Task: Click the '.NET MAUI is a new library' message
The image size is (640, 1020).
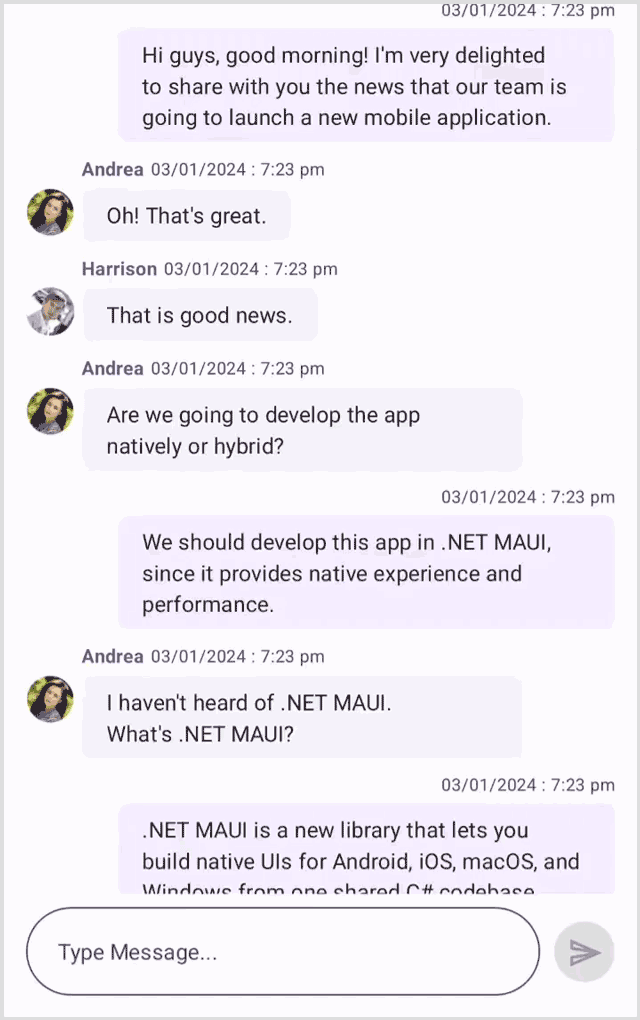Action: tap(366, 850)
